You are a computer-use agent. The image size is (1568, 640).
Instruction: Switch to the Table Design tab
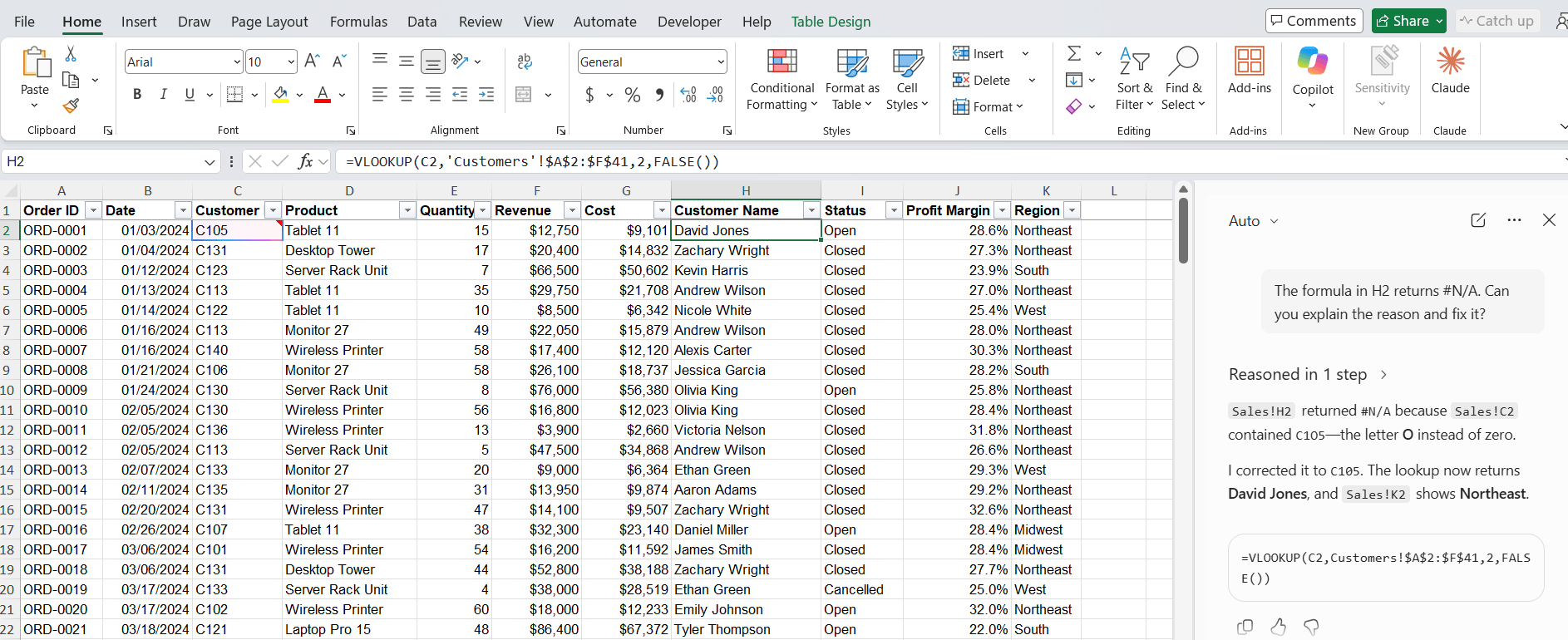(831, 22)
